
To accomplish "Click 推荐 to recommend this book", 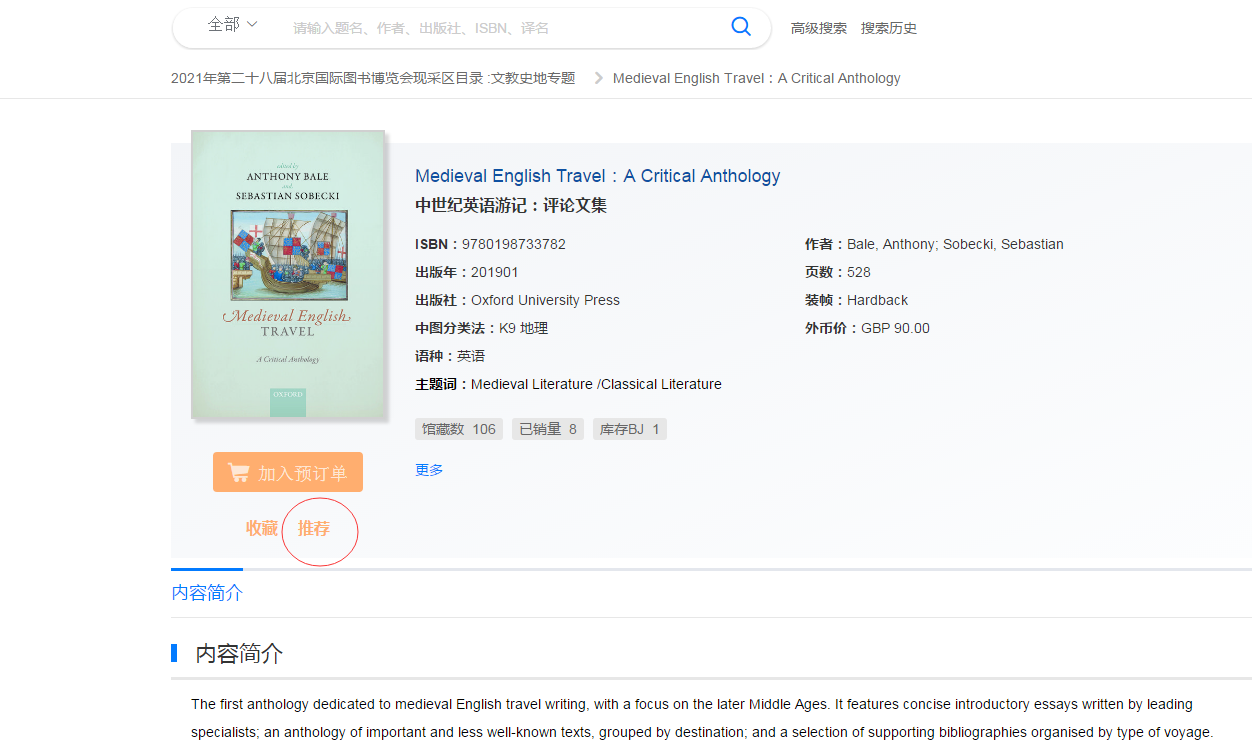I will tap(314, 528).
